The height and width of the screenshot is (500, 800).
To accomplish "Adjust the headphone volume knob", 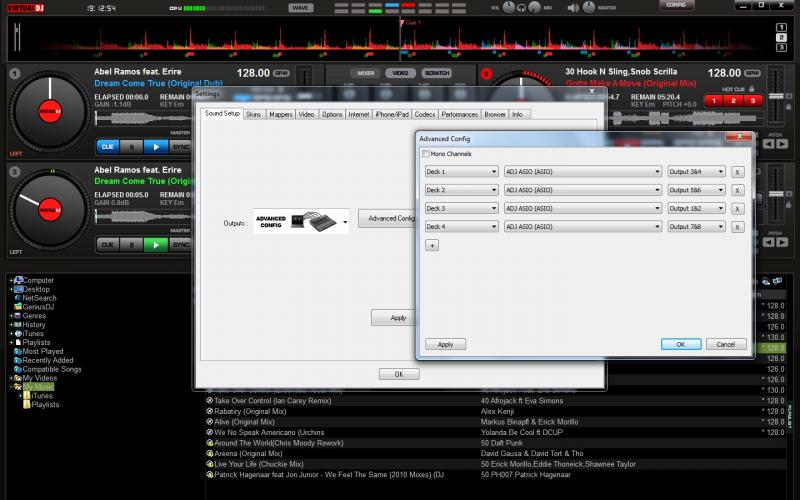I will (x=509, y=8).
